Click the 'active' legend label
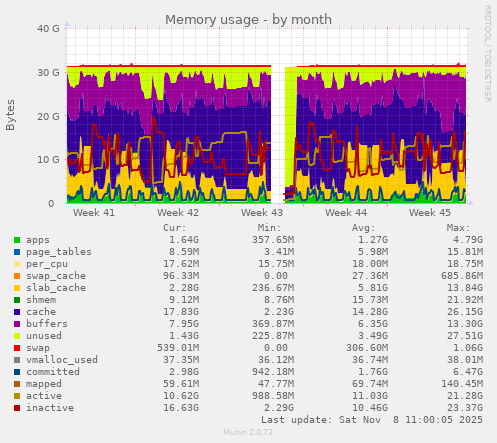This screenshot has width=497, height=443. [44, 396]
